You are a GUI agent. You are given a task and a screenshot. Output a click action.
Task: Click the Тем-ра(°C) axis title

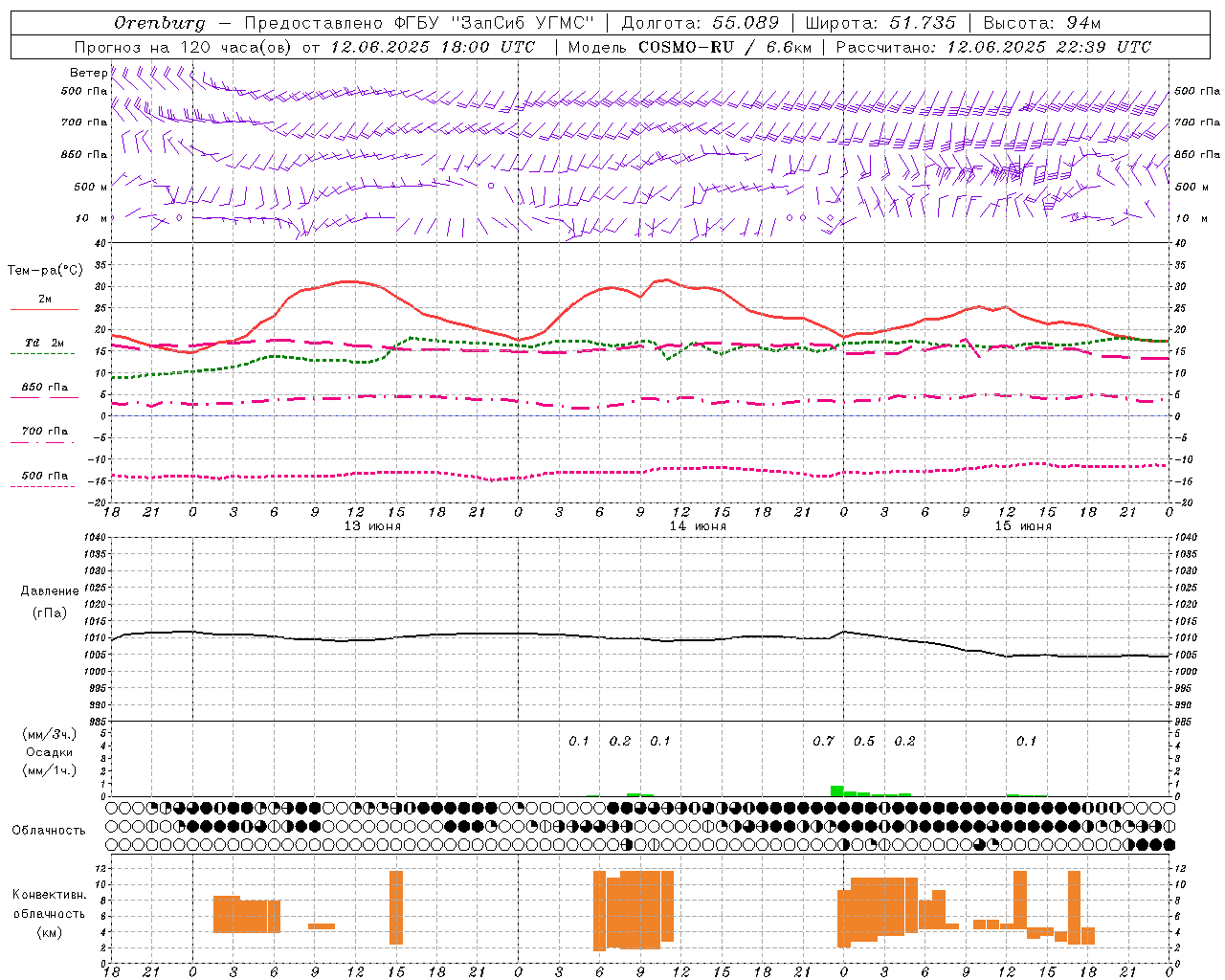pos(44,271)
